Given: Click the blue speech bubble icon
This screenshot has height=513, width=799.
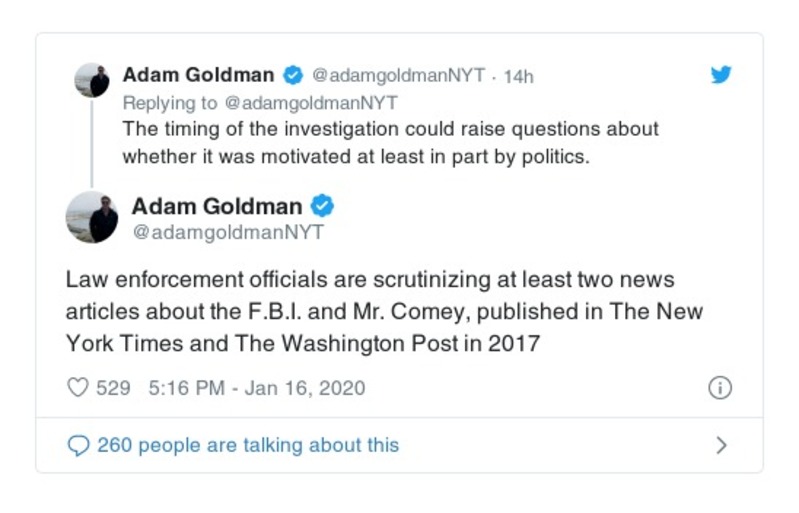Looking at the screenshot, I should (77, 445).
